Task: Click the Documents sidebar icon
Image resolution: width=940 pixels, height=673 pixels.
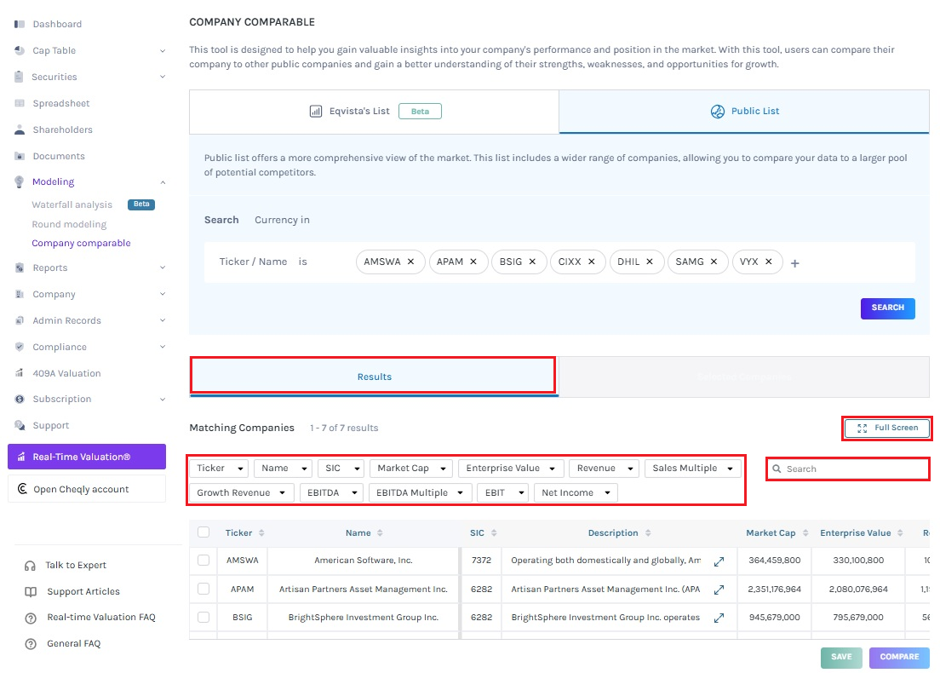Action: point(20,156)
